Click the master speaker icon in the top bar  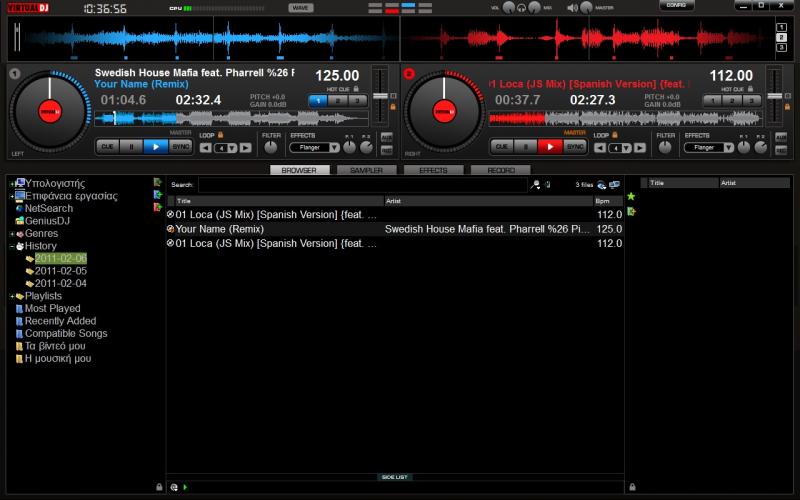(573, 8)
